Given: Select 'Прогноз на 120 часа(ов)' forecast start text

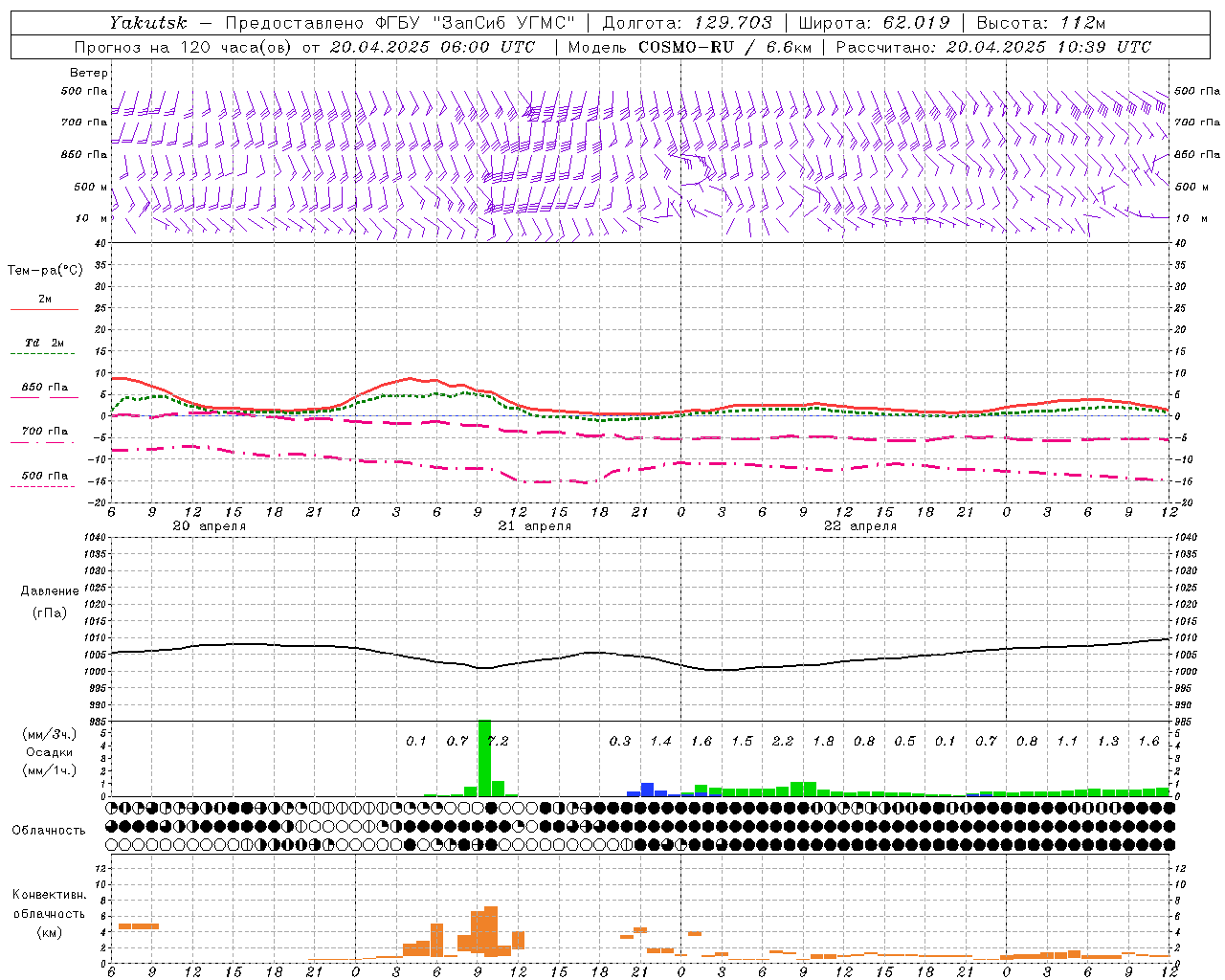Looking at the screenshot, I should tap(184, 47).
